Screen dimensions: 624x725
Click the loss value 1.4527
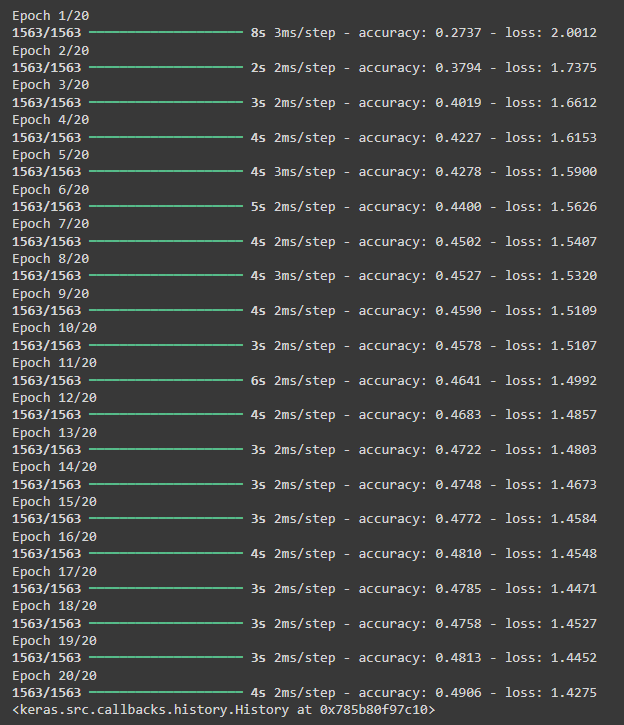coord(574,624)
